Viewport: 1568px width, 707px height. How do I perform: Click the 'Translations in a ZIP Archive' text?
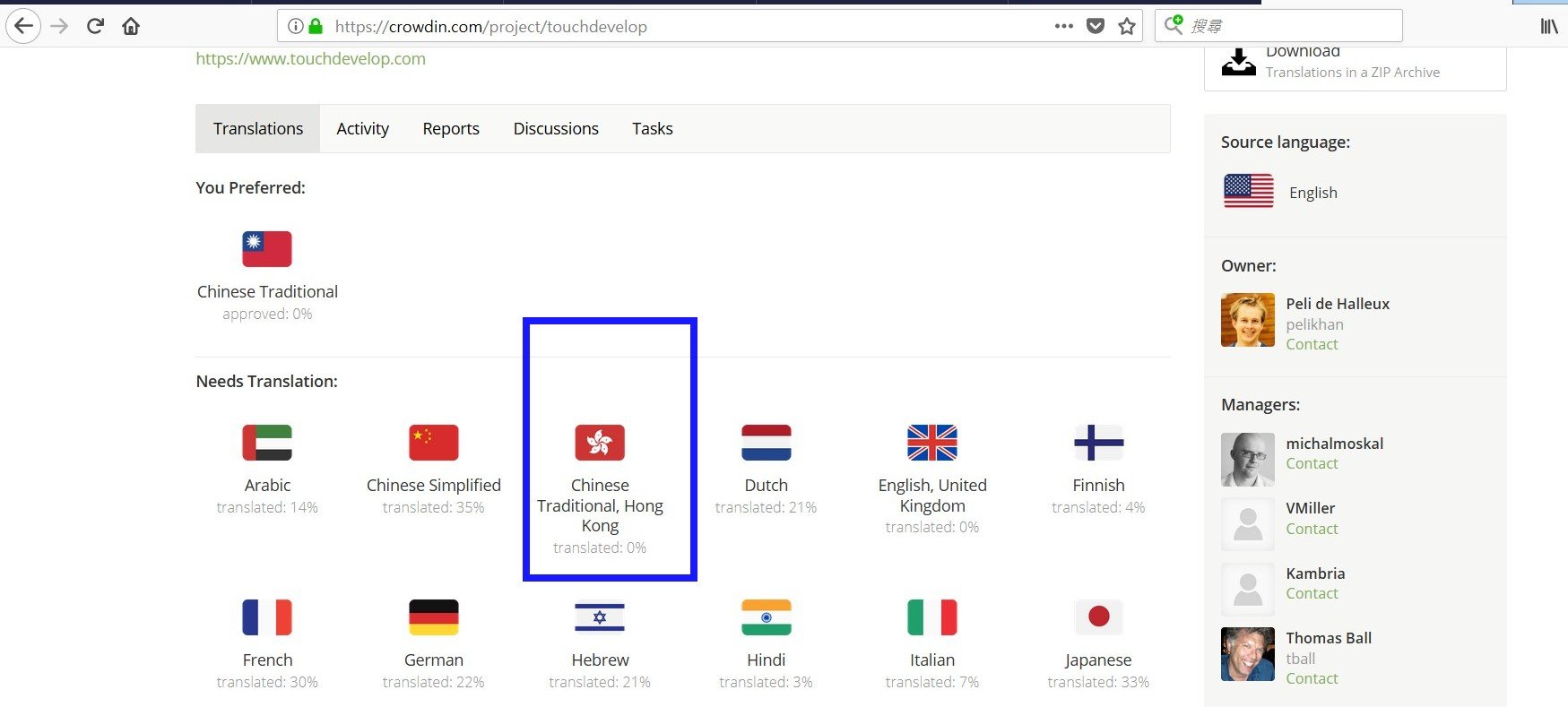point(1353,73)
